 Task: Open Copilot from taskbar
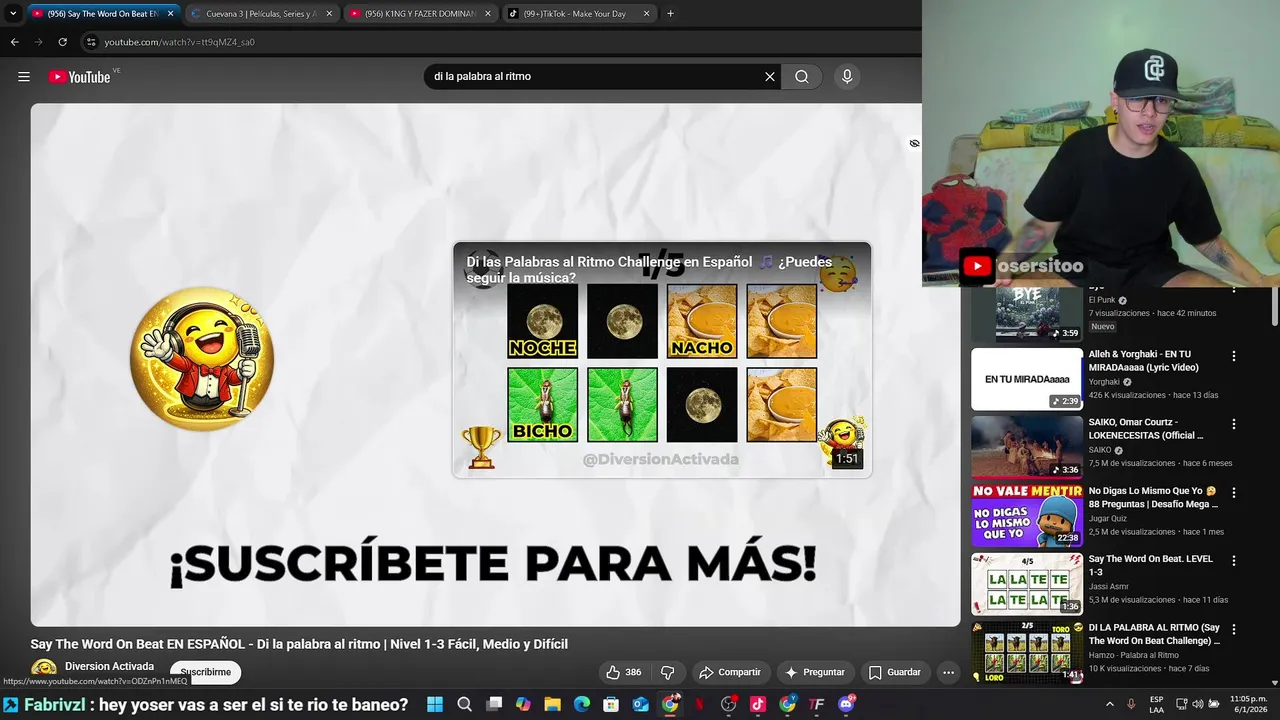click(523, 705)
